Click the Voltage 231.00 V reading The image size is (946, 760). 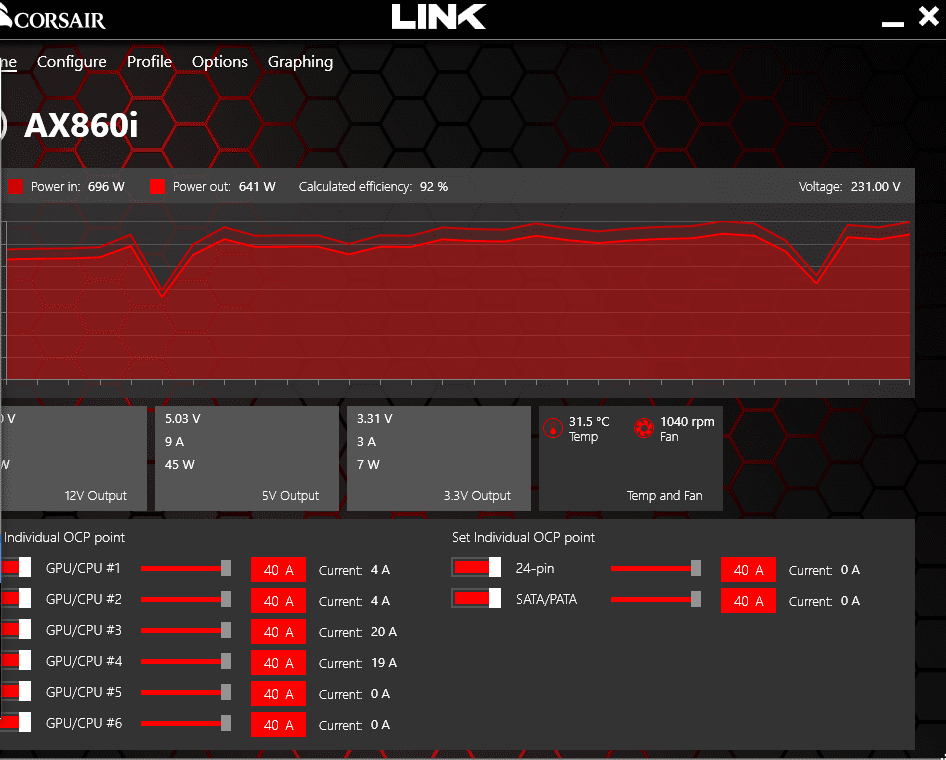[x=849, y=186]
